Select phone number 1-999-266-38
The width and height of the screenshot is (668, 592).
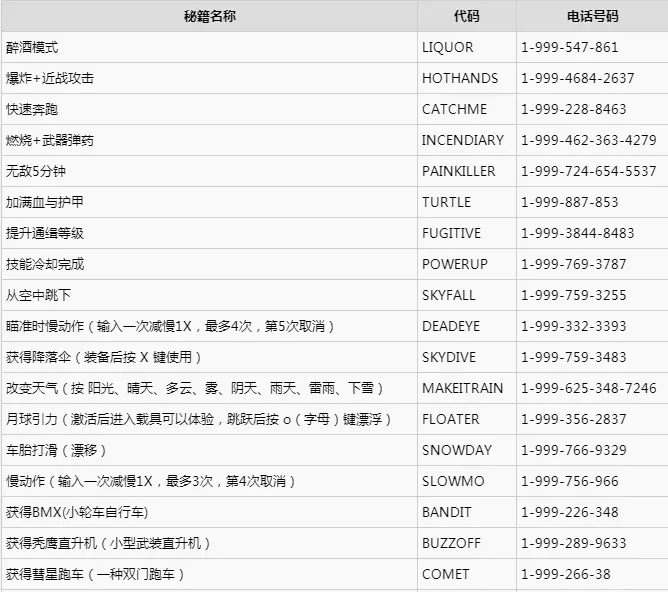(566, 575)
